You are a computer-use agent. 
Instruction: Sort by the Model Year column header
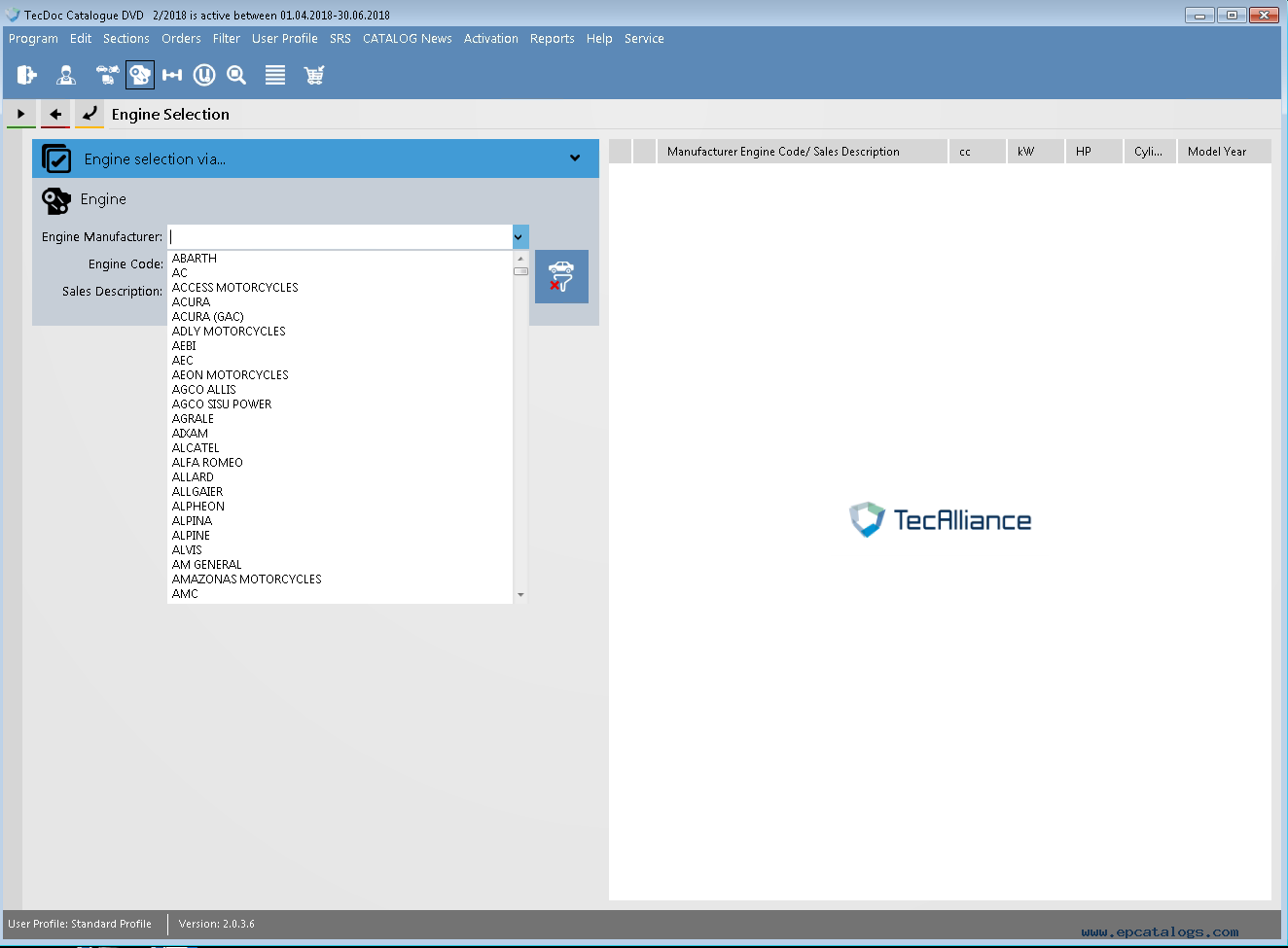(1216, 152)
